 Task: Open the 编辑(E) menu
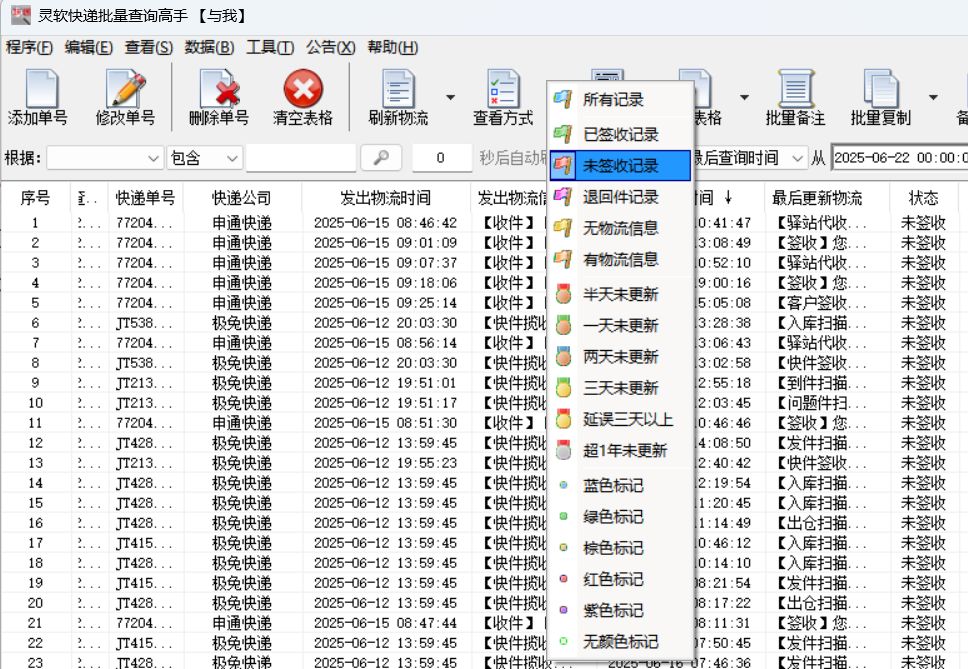(x=88, y=48)
